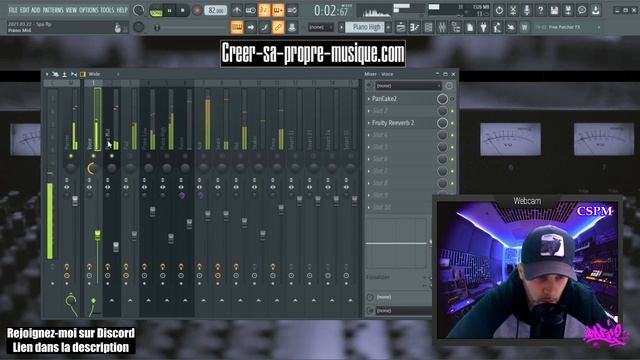Toggle blend recording overdub icon
640x360 pixels.
click(278, 10)
